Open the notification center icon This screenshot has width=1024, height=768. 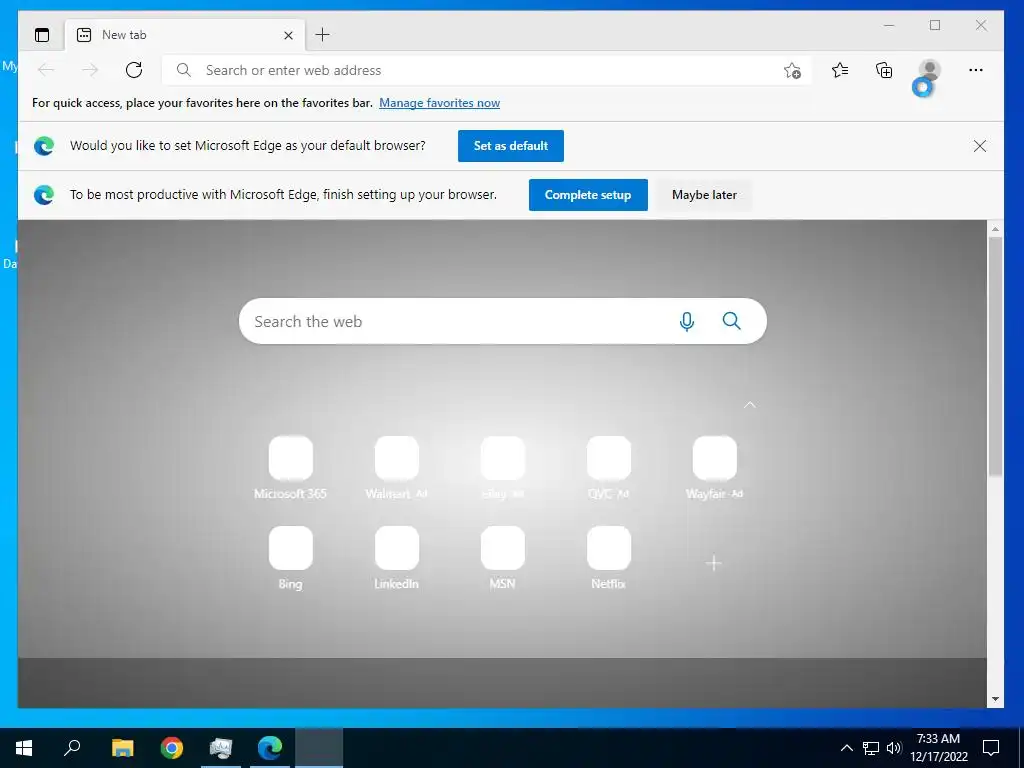991,748
